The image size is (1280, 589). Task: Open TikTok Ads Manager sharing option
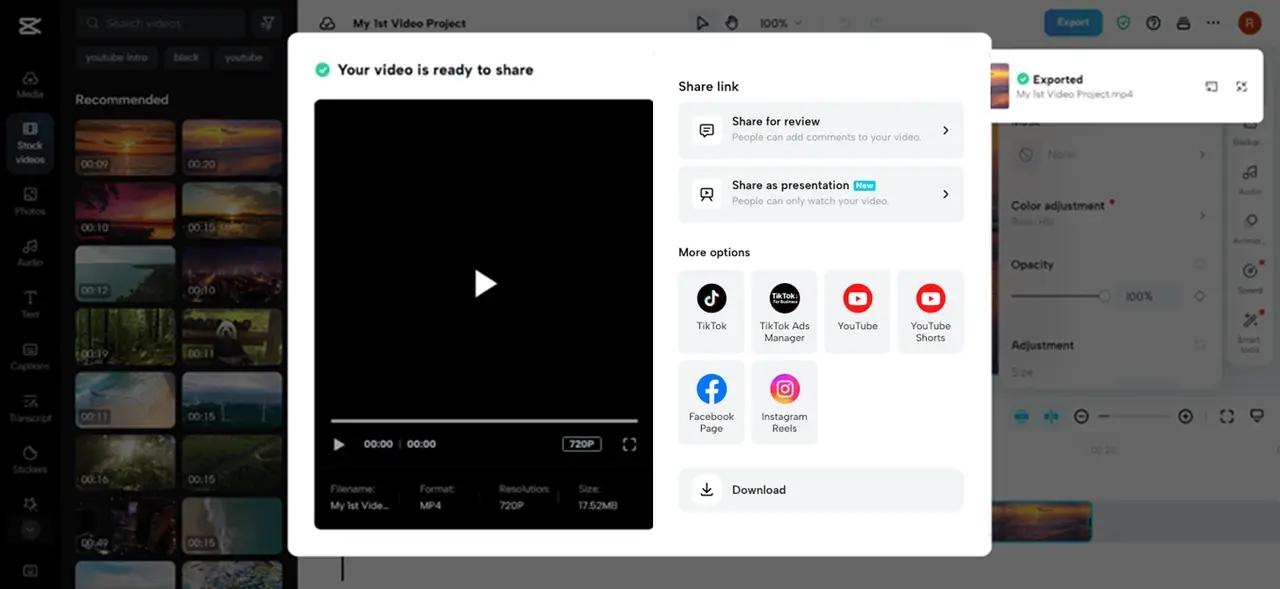point(784,311)
